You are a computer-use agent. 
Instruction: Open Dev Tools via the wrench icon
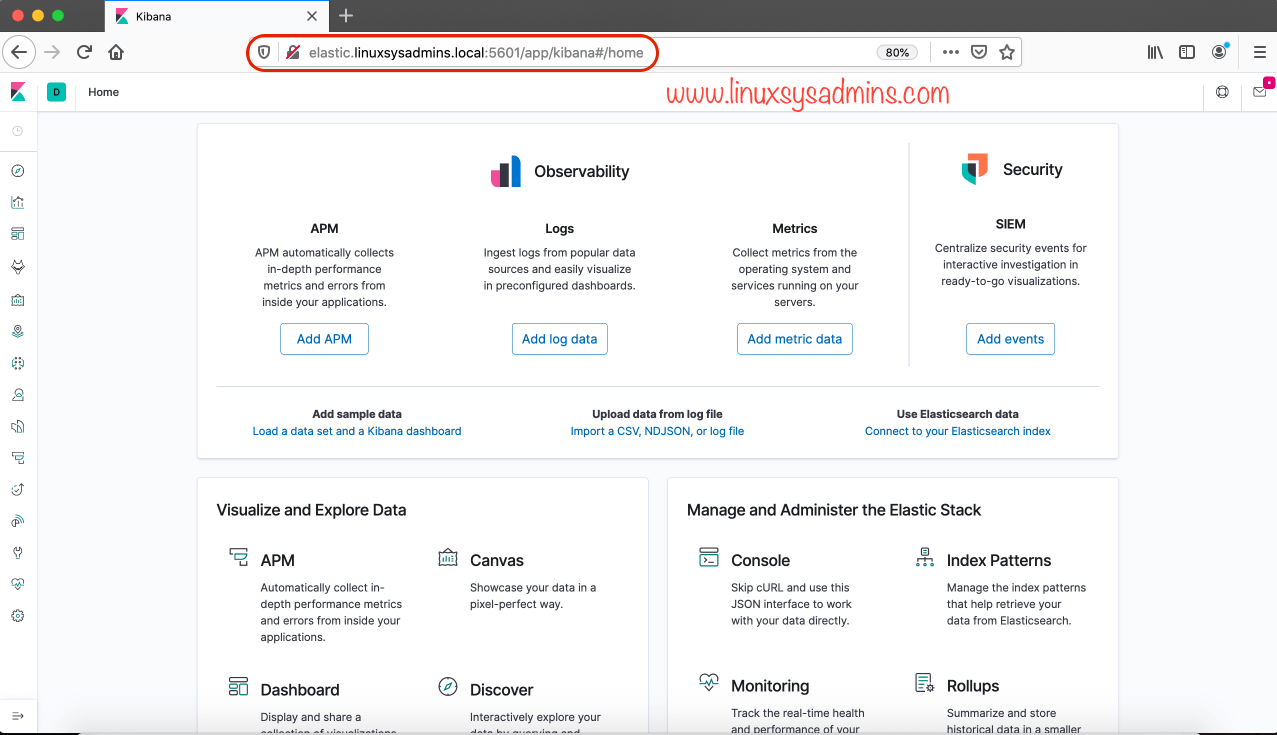click(17, 551)
